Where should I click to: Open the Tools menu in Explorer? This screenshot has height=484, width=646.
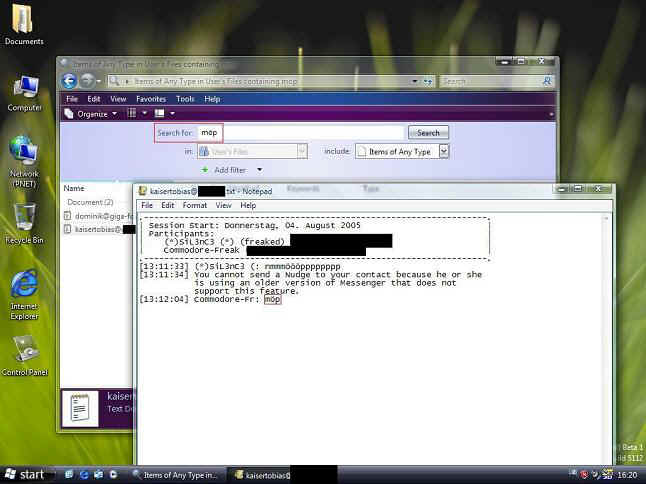click(x=185, y=99)
